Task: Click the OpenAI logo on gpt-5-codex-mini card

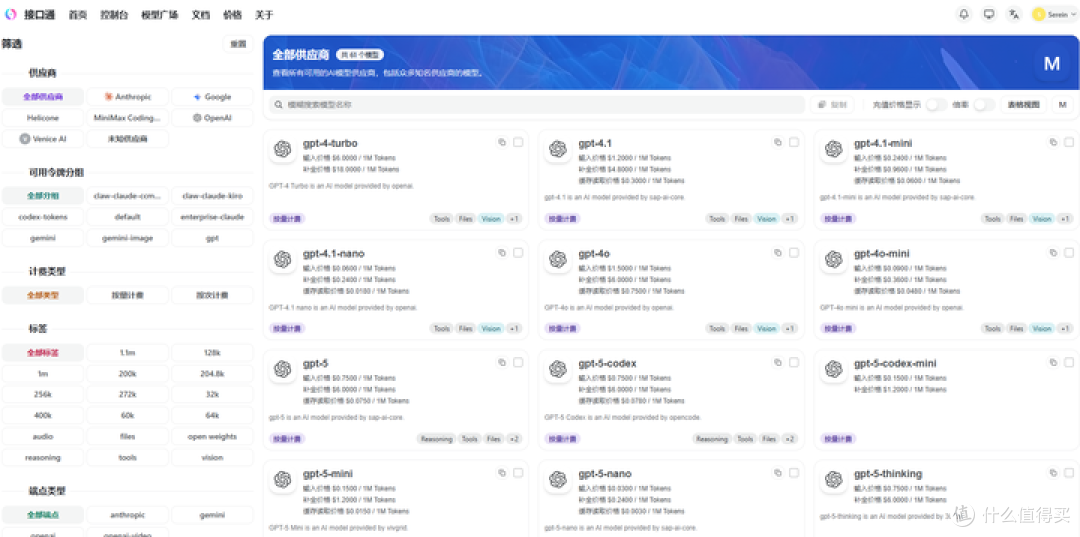Action: coord(833,370)
